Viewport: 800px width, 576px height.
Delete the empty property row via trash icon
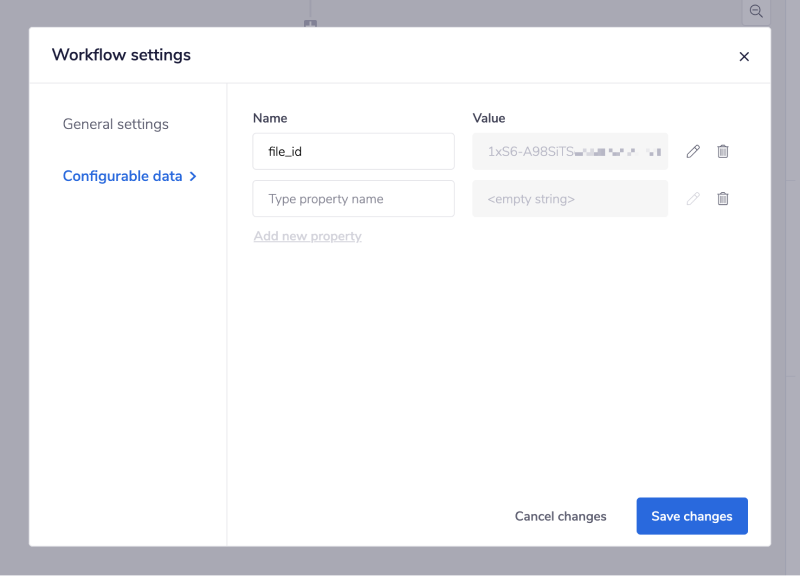pos(723,198)
